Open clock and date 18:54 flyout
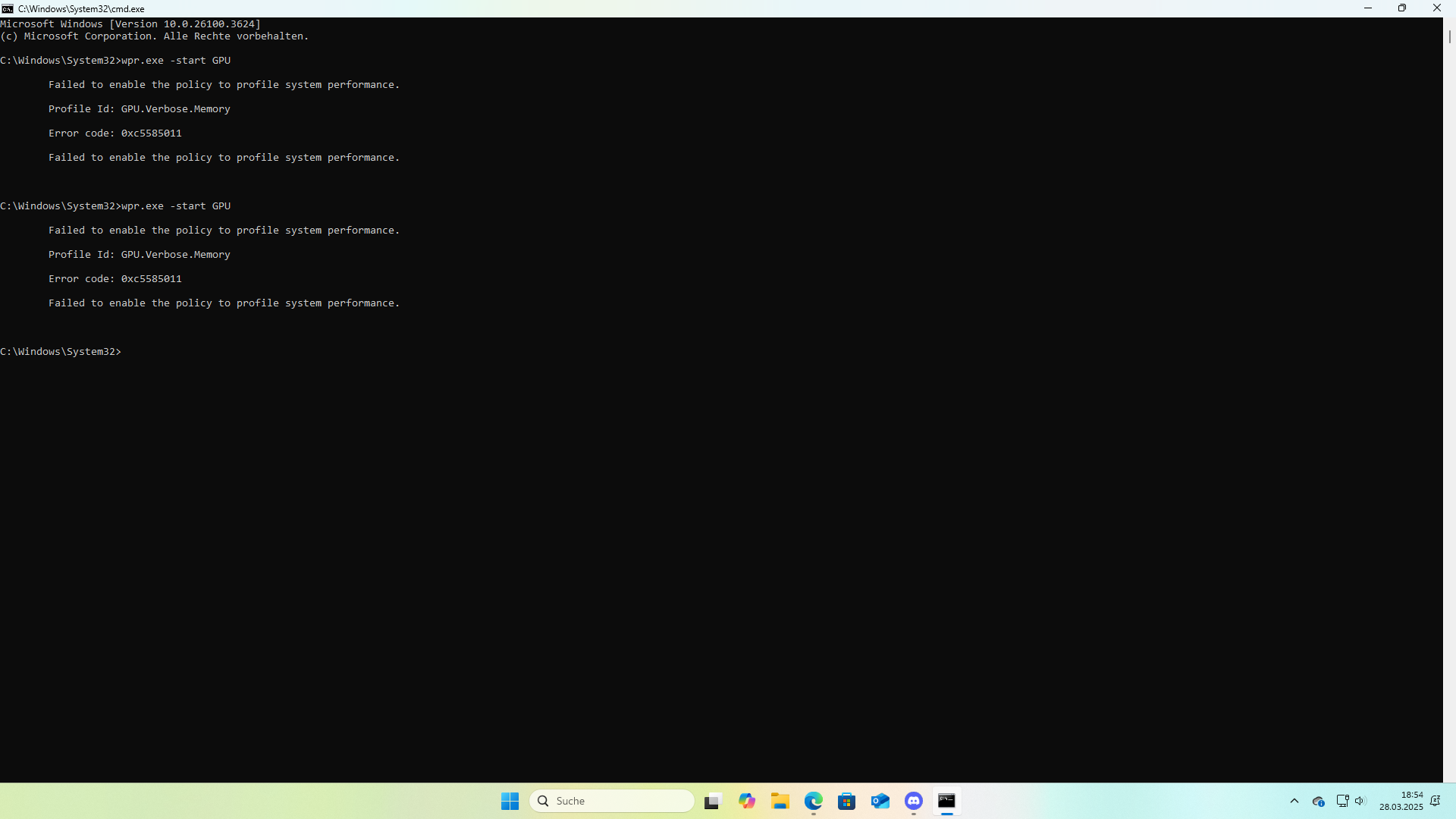The height and width of the screenshot is (819, 1456). pos(1401,801)
